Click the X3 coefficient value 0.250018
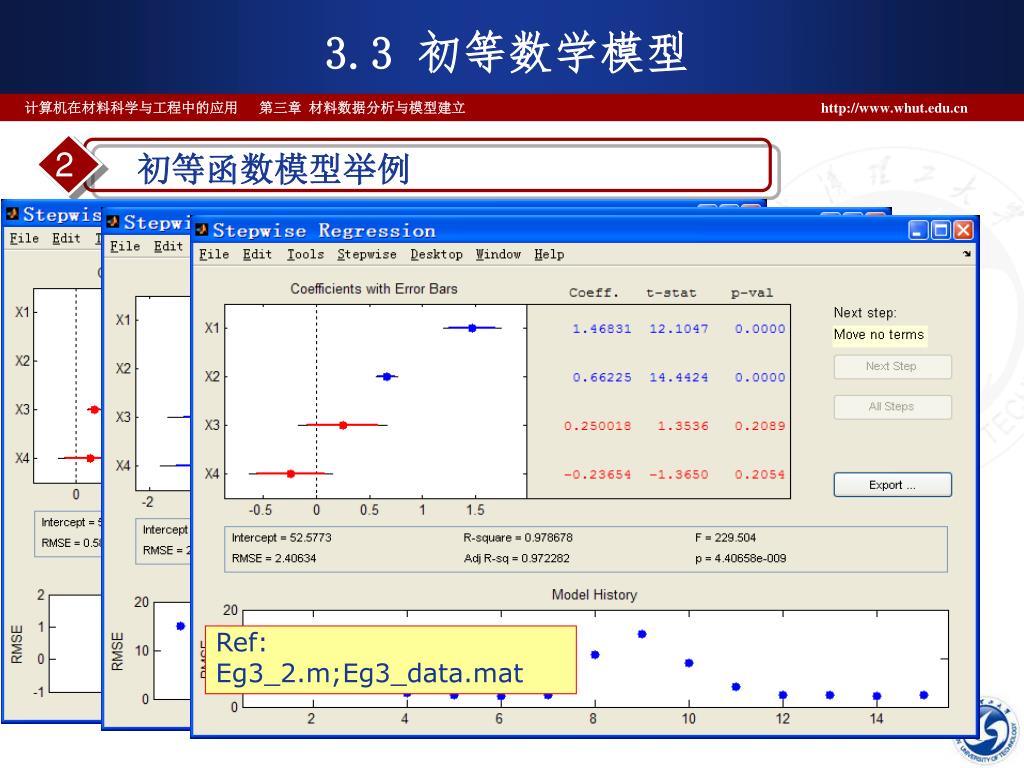The width and height of the screenshot is (1024, 768). pos(598,426)
